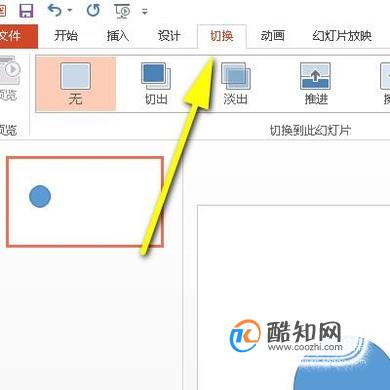Apply the 切出 (Cut) transition

(156, 84)
